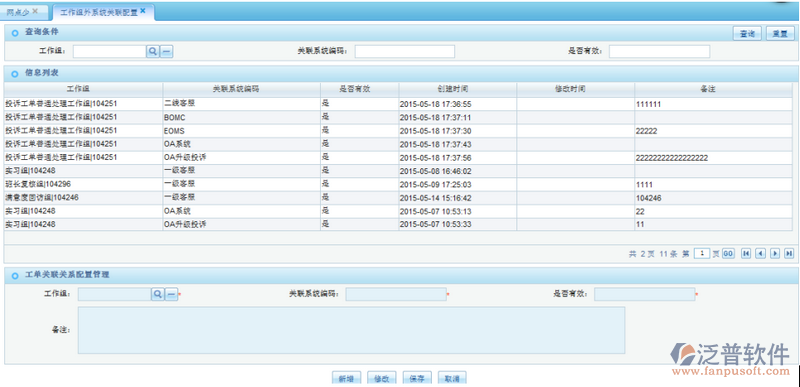
Task: Click the 重置 button
Action: (779, 34)
